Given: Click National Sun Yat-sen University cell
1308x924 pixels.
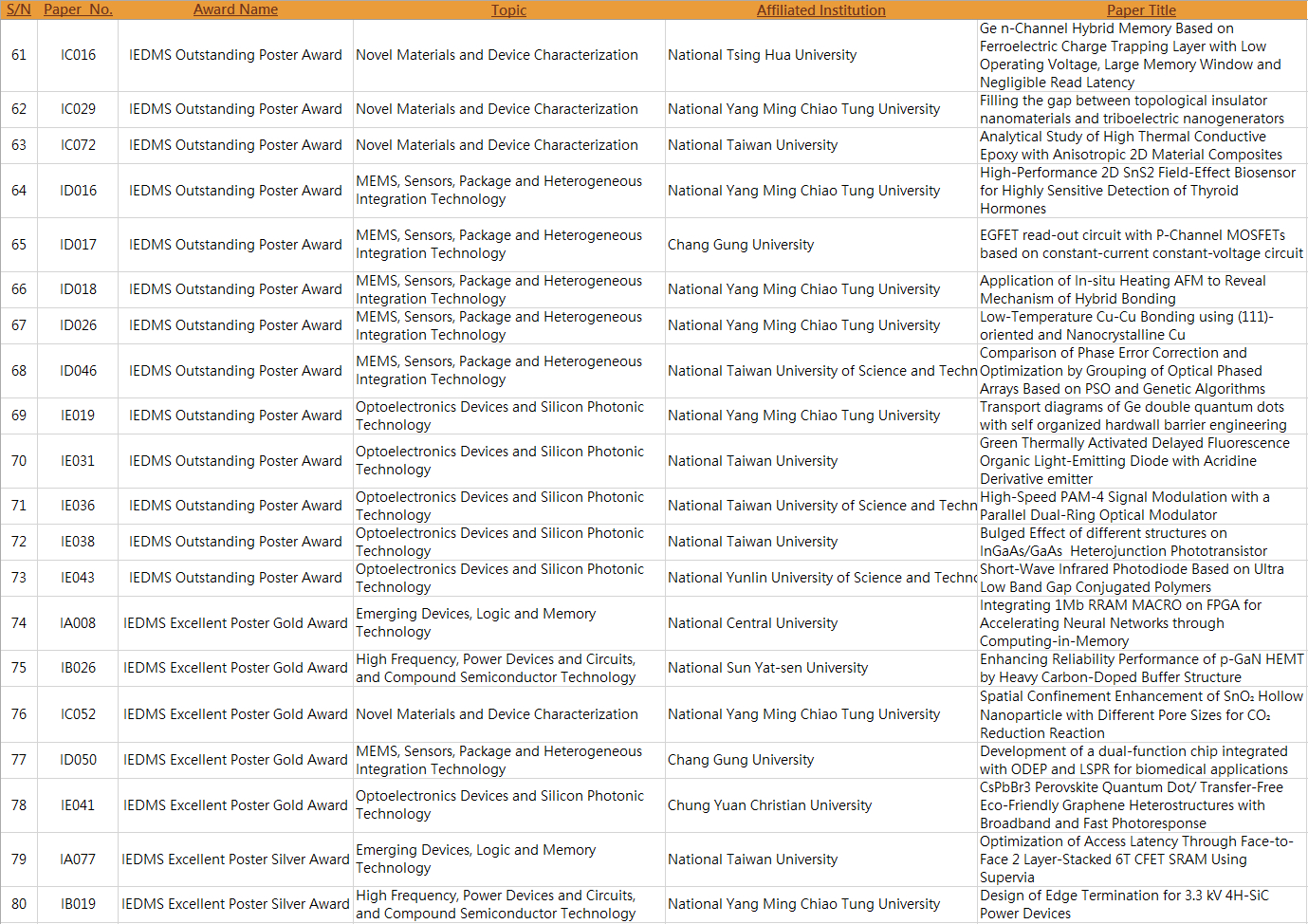Looking at the screenshot, I should click(x=821, y=668).
